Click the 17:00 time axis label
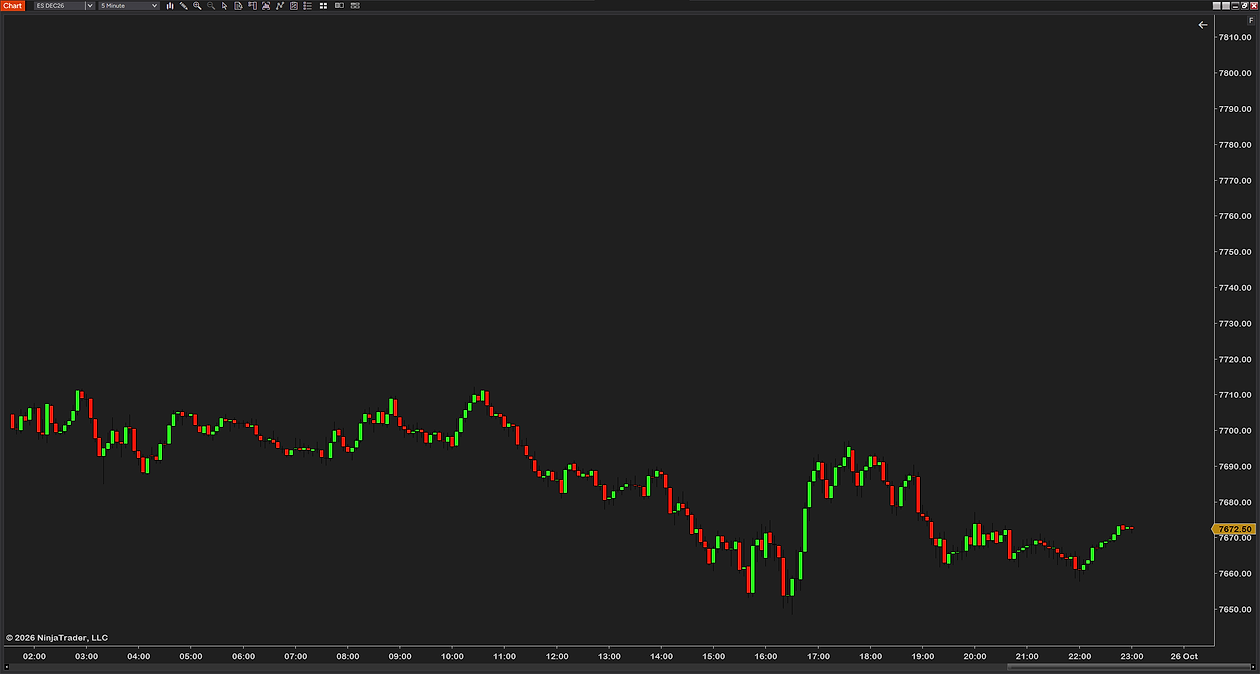Screen dimensions: 1260x674 click(x=818, y=656)
